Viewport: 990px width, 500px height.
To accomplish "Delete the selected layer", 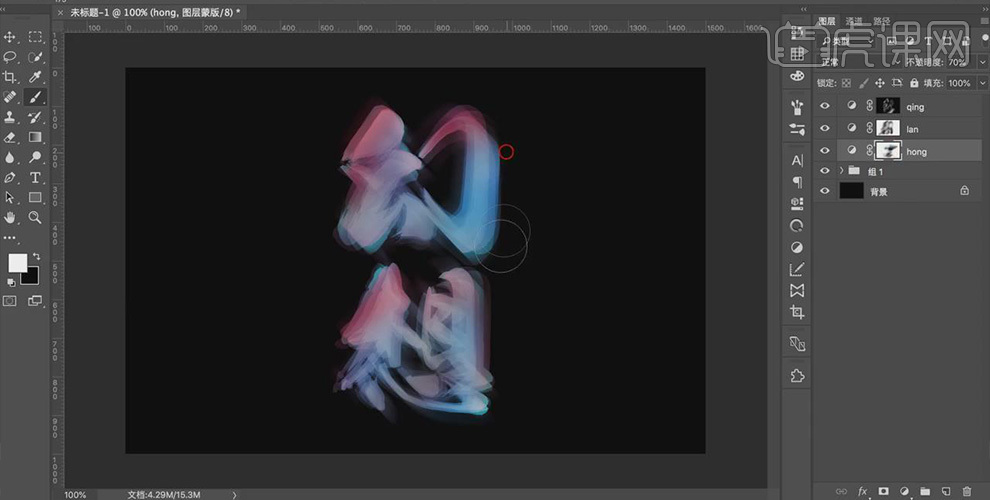I will (x=967, y=491).
